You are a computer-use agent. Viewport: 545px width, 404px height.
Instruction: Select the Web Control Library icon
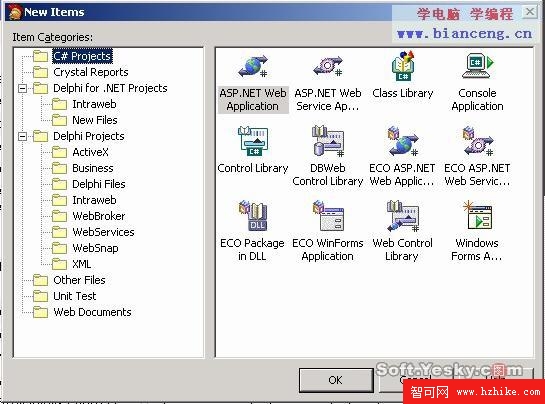(403, 216)
